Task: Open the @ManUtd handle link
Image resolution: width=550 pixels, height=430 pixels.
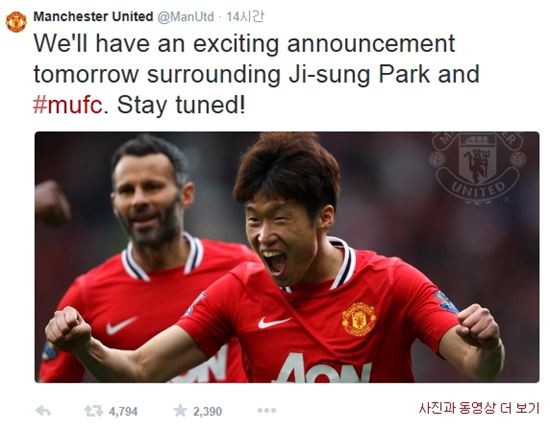Action: point(186,17)
